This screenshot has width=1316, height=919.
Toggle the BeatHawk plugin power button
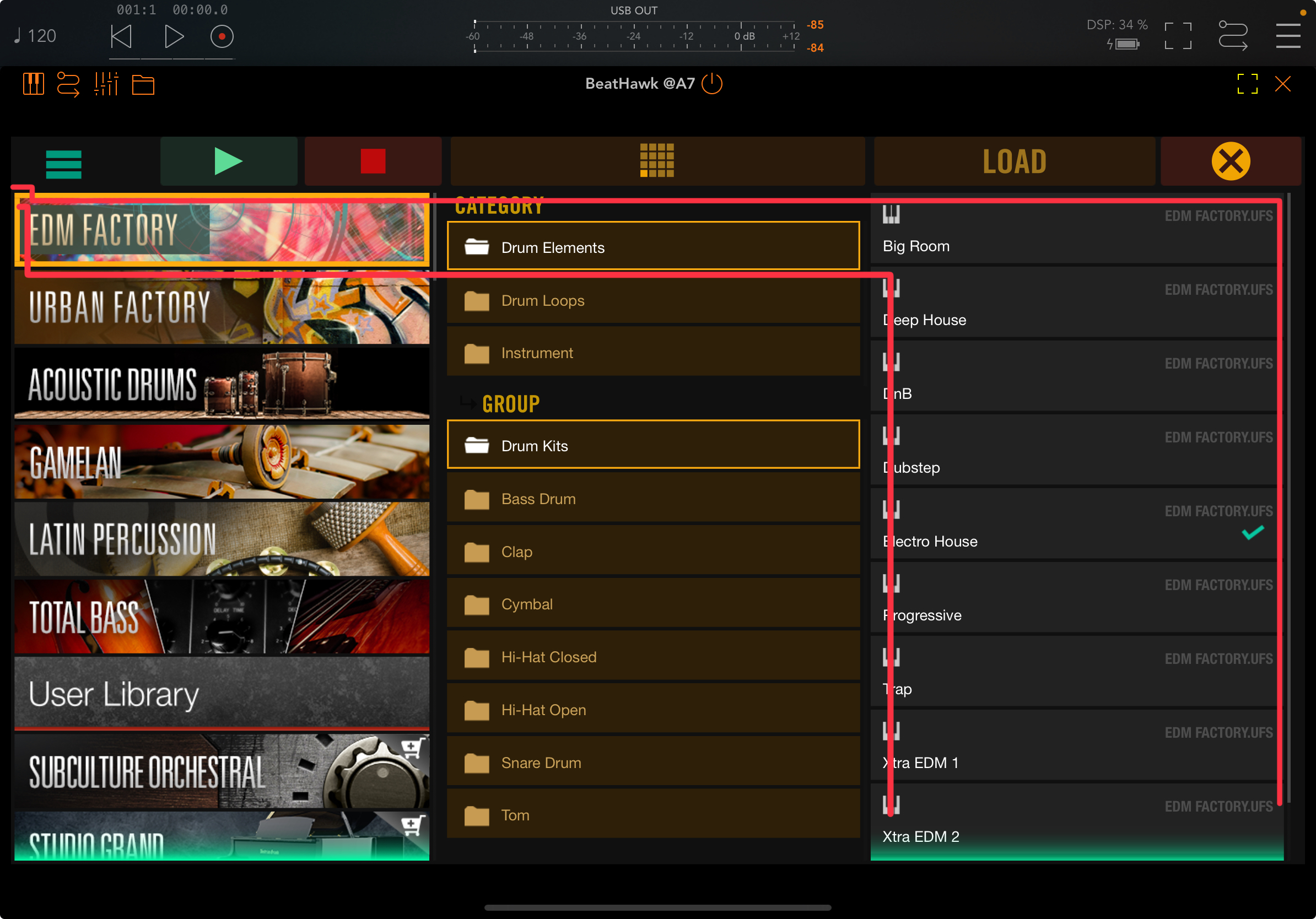click(x=713, y=84)
